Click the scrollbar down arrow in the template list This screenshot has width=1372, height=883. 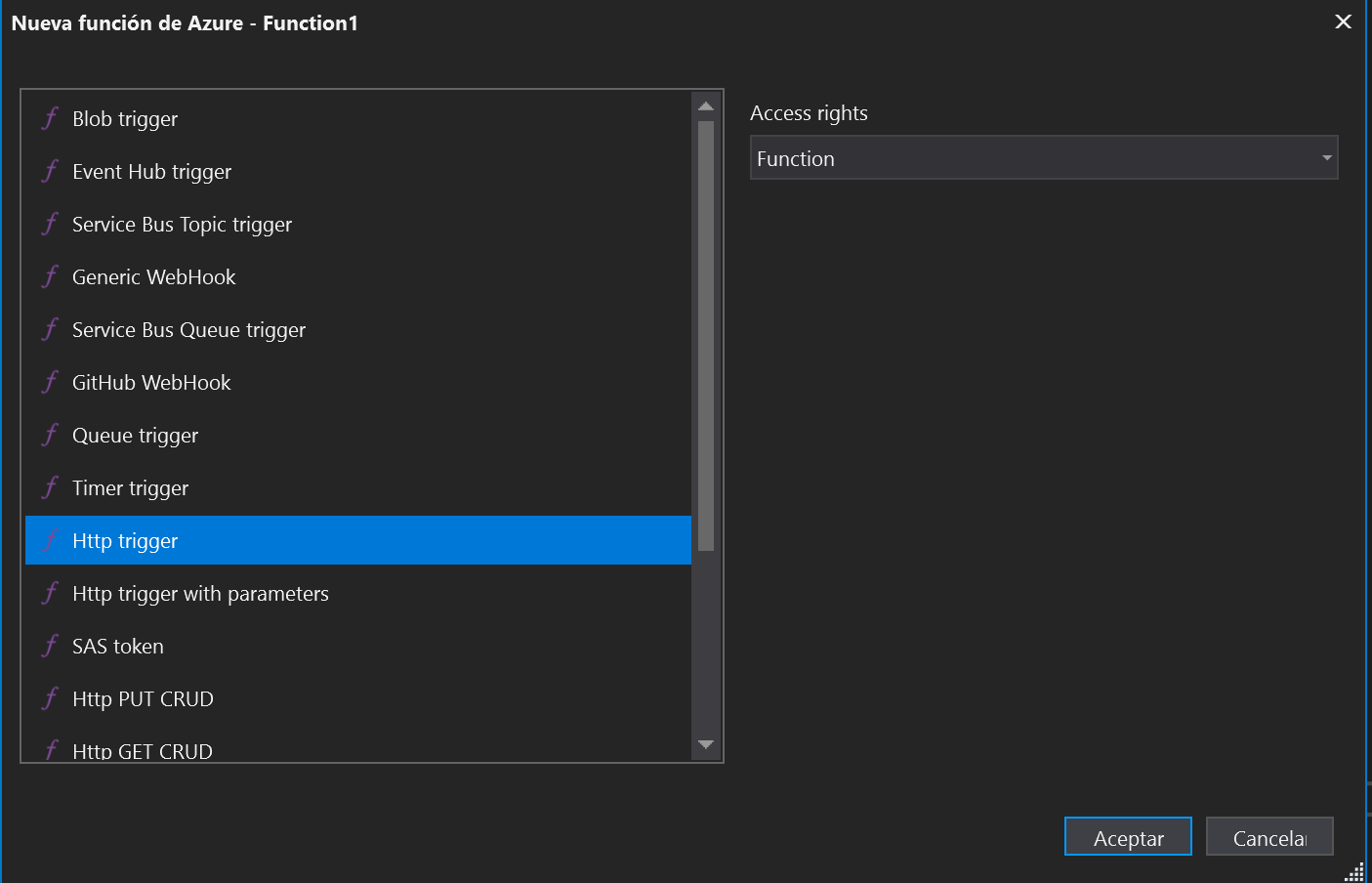[x=706, y=745]
